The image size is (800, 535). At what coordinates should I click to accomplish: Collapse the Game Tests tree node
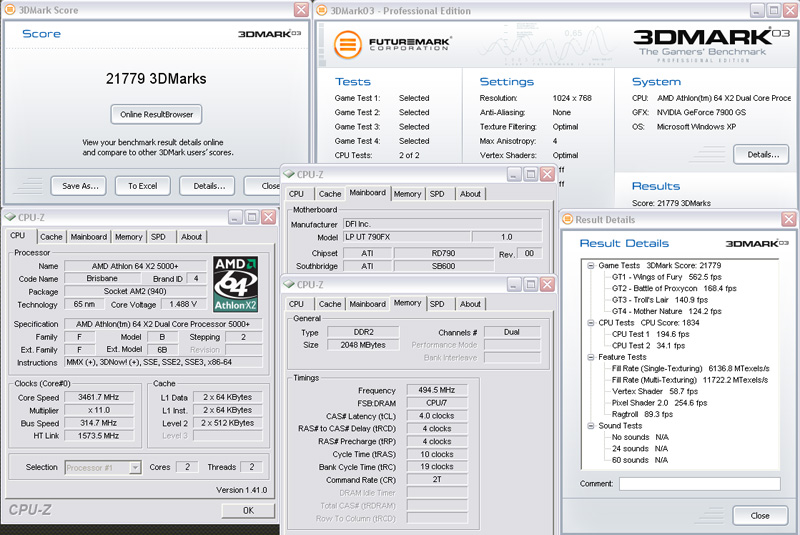tap(590, 266)
